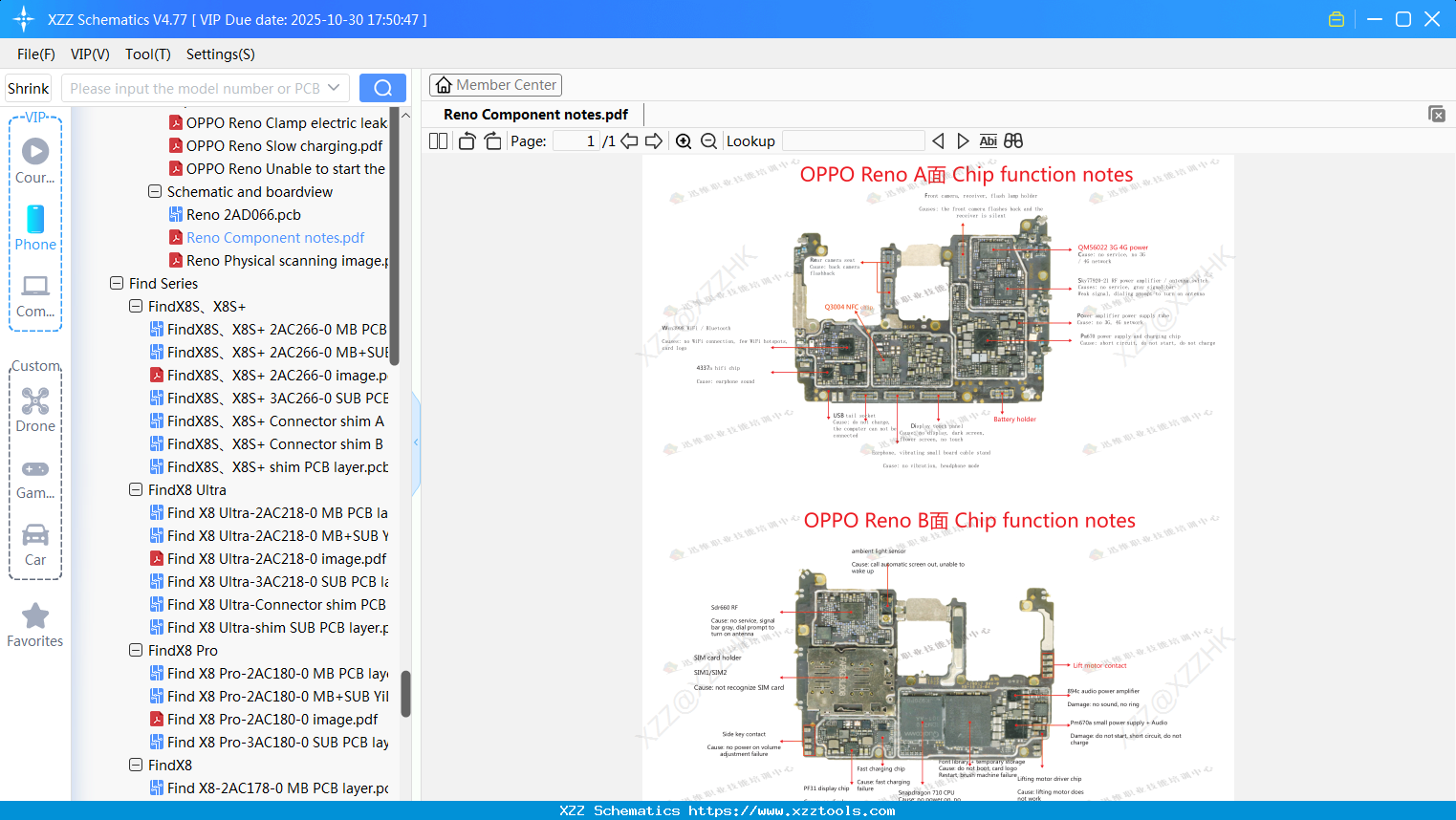Click the Lookup text field
Viewport: 1456px width, 820px height.
click(854, 140)
